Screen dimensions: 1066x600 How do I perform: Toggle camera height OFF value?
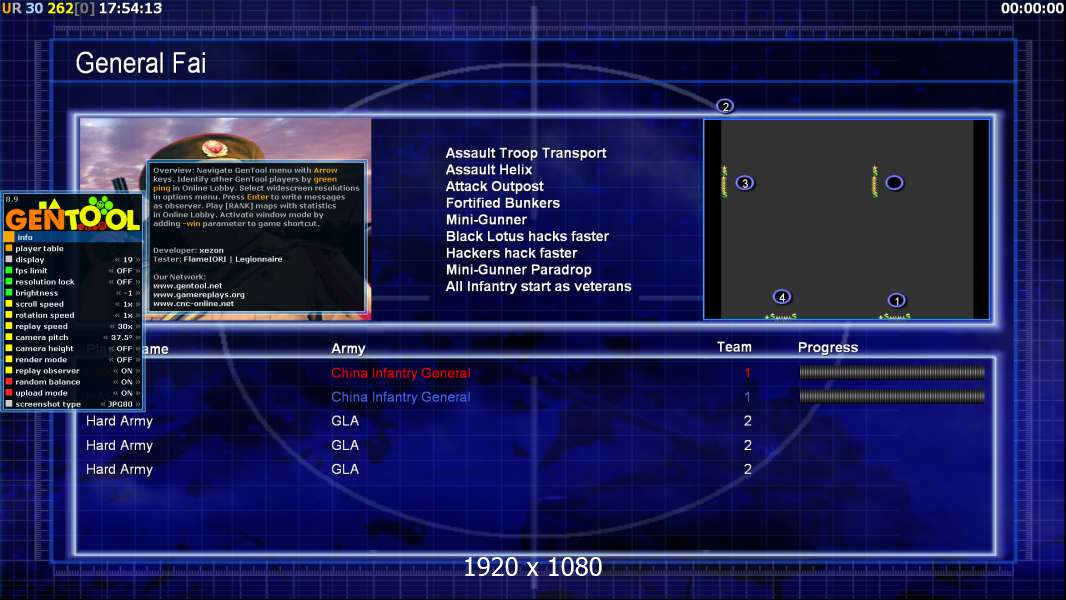click(124, 348)
